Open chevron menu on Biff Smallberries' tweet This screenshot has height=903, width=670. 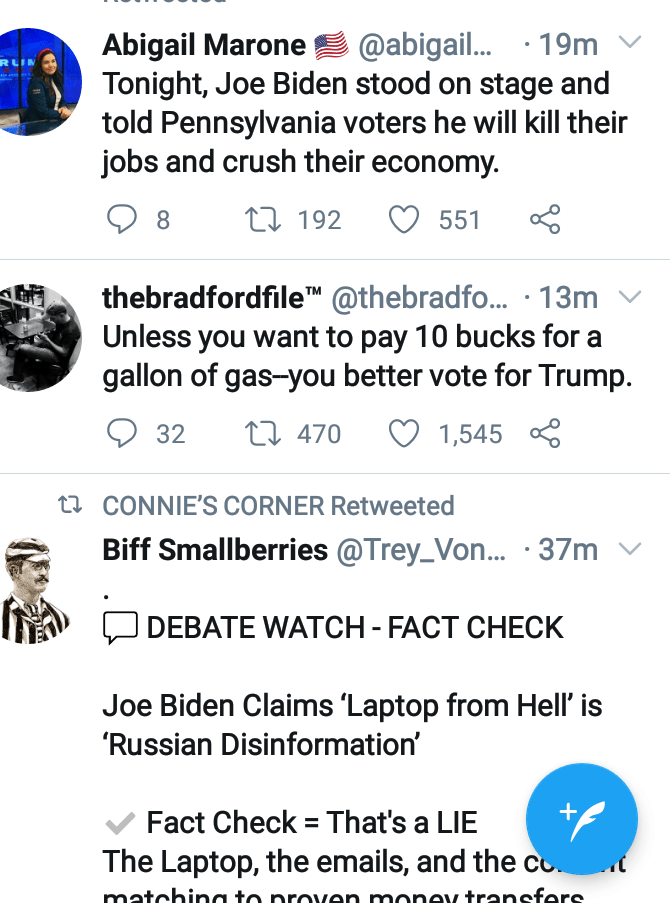(x=630, y=549)
